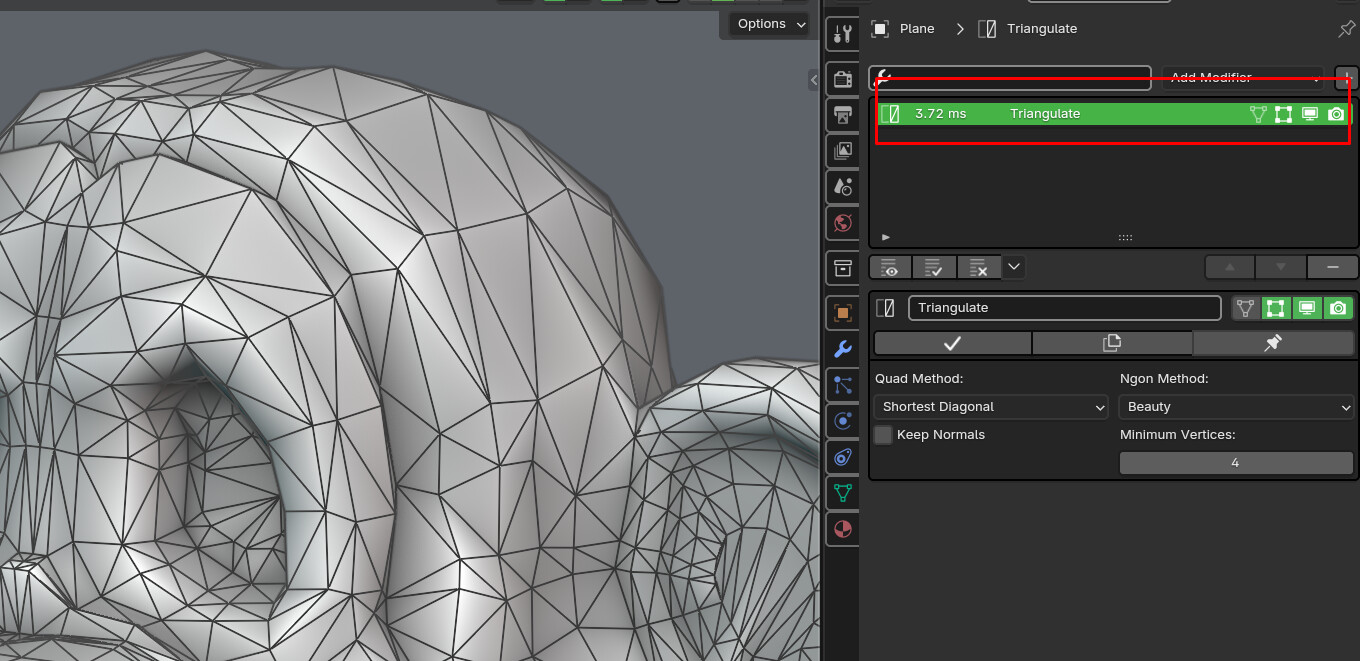Click the toggle-all-modifiers-visibility eye button
1360x661 pixels.
pos(891,267)
